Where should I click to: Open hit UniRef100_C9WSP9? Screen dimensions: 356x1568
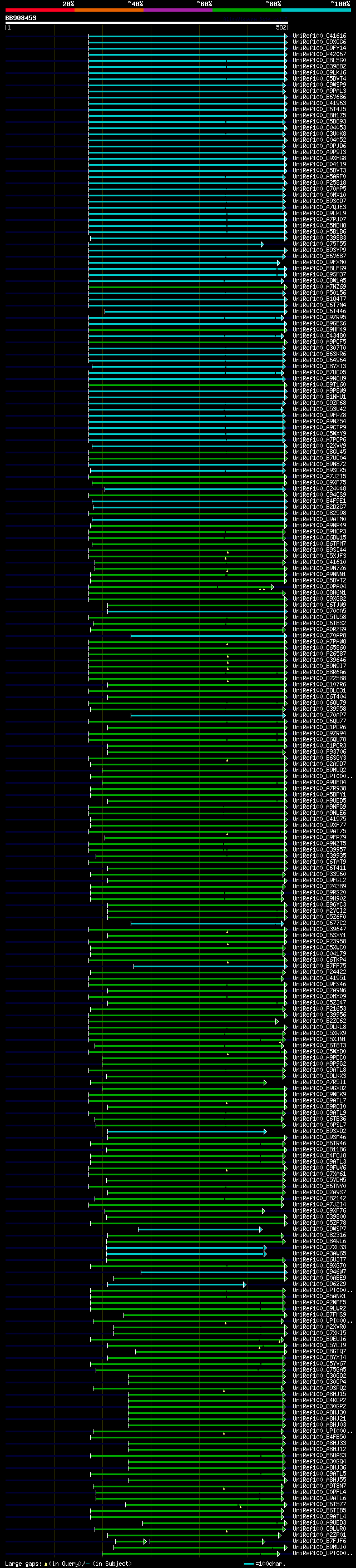(x=319, y=85)
